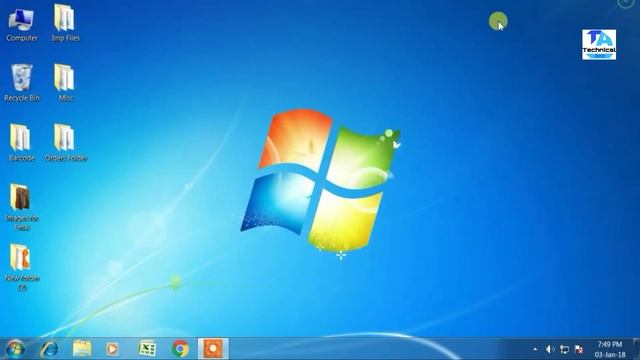
Task: Select the Barcode folder
Action: (22, 143)
